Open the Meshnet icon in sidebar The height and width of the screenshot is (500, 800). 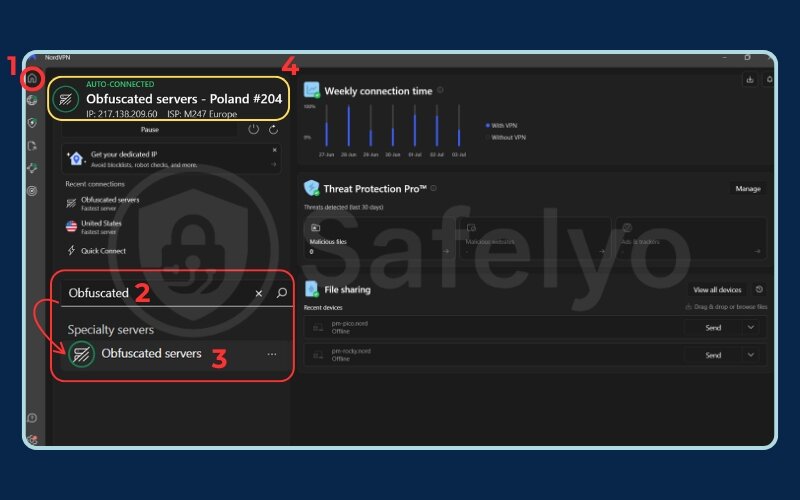click(x=32, y=168)
